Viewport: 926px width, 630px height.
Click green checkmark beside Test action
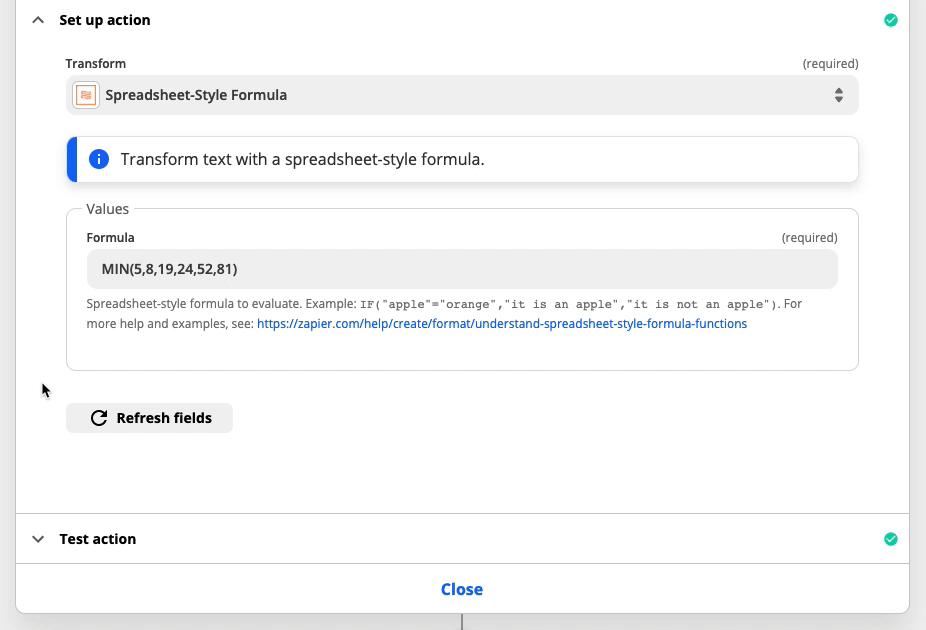[891, 539]
